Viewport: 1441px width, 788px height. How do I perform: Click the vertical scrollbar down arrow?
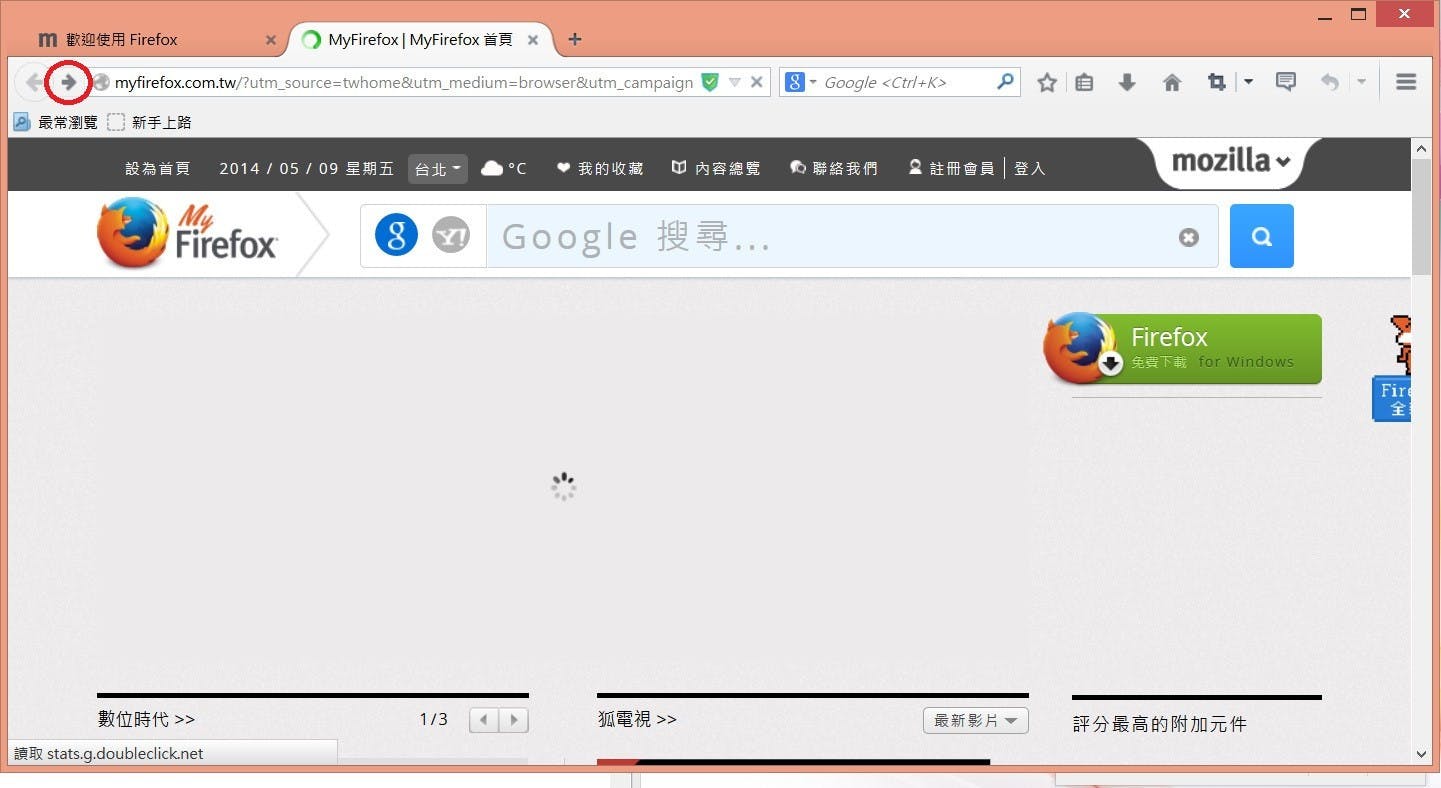pyautogui.click(x=1421, y=754)
